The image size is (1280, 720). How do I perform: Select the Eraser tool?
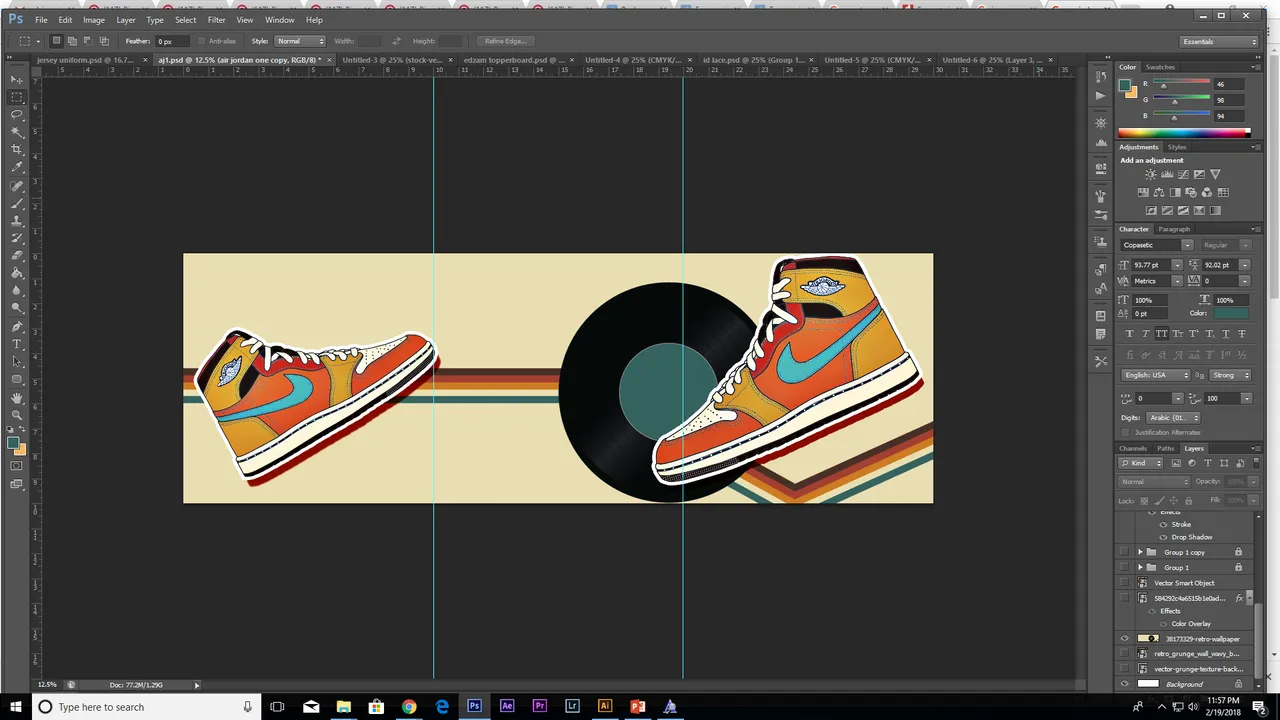17,256
